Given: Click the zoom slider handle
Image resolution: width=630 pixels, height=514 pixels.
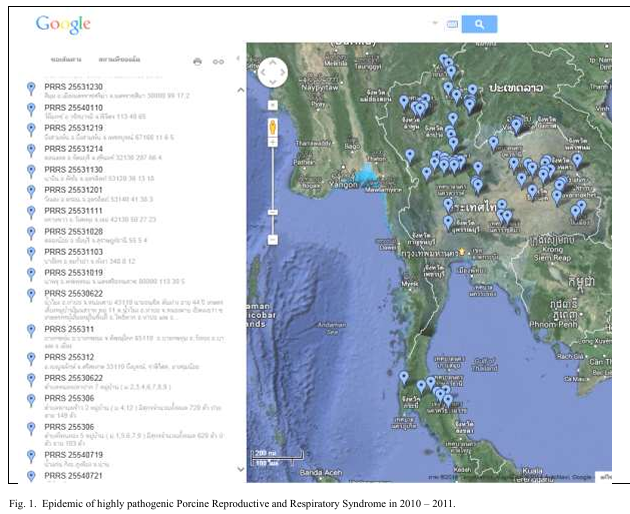Looking at the screenshot, I should [x=273, y=212].
